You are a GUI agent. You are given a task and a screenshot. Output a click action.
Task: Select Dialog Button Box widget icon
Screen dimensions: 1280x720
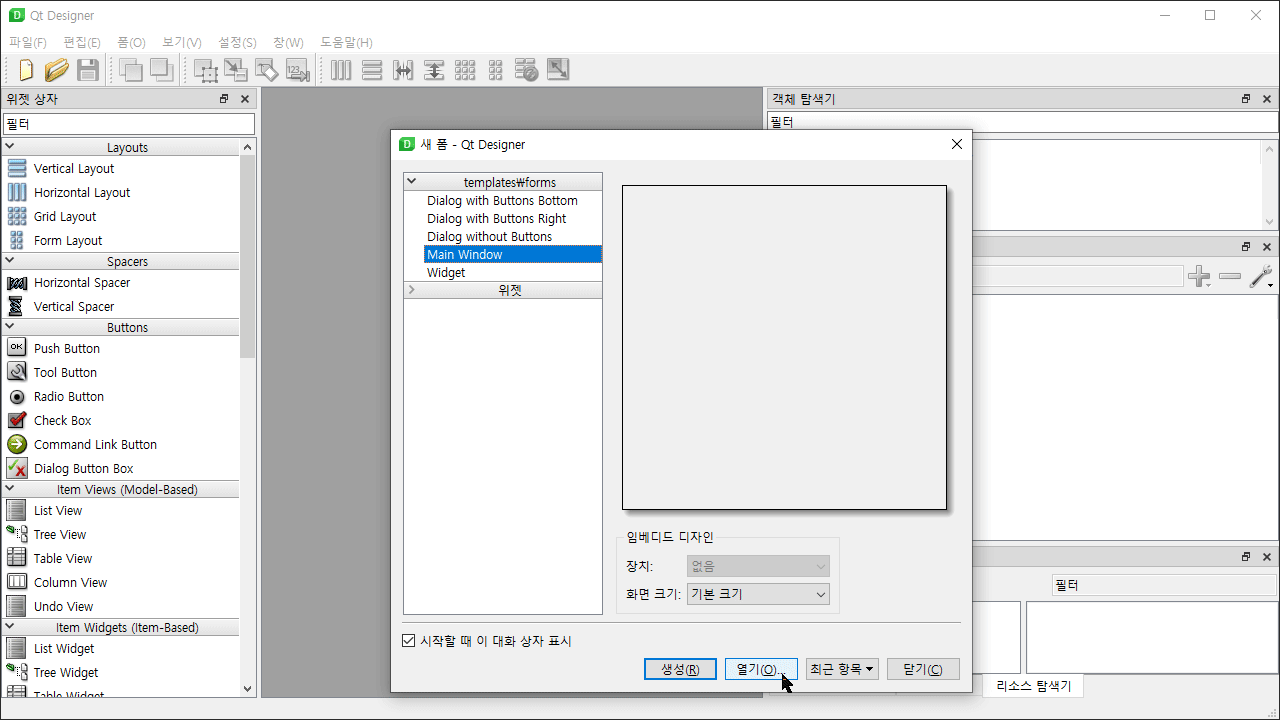(x=17, y=468)
